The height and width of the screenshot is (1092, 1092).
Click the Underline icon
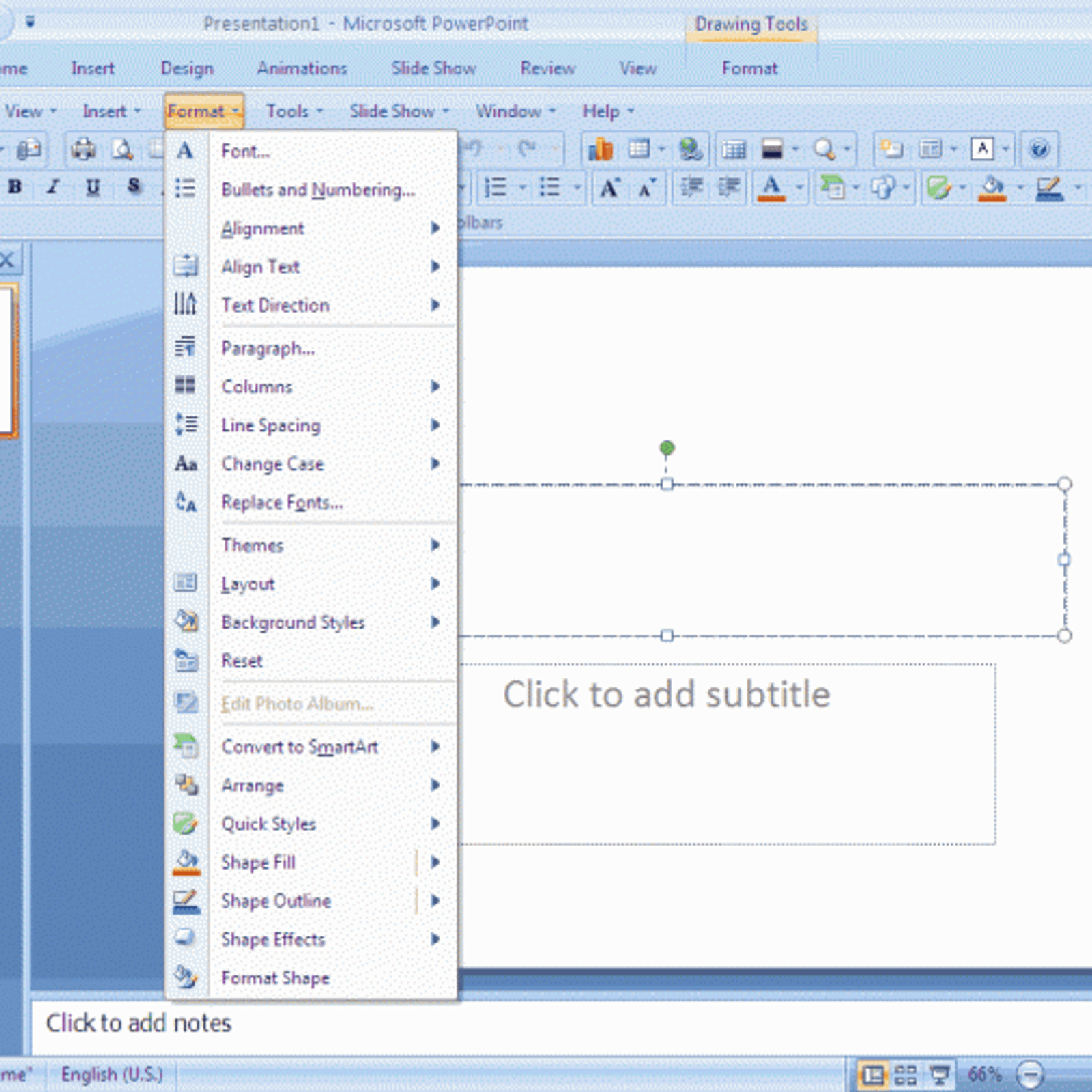[91, 186]
